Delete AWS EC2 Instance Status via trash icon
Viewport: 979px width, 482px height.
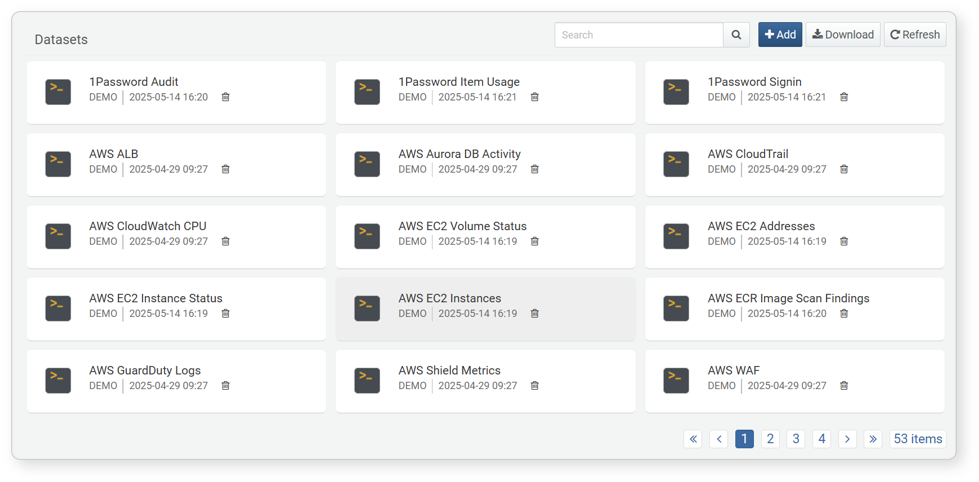tap(225, 313)
